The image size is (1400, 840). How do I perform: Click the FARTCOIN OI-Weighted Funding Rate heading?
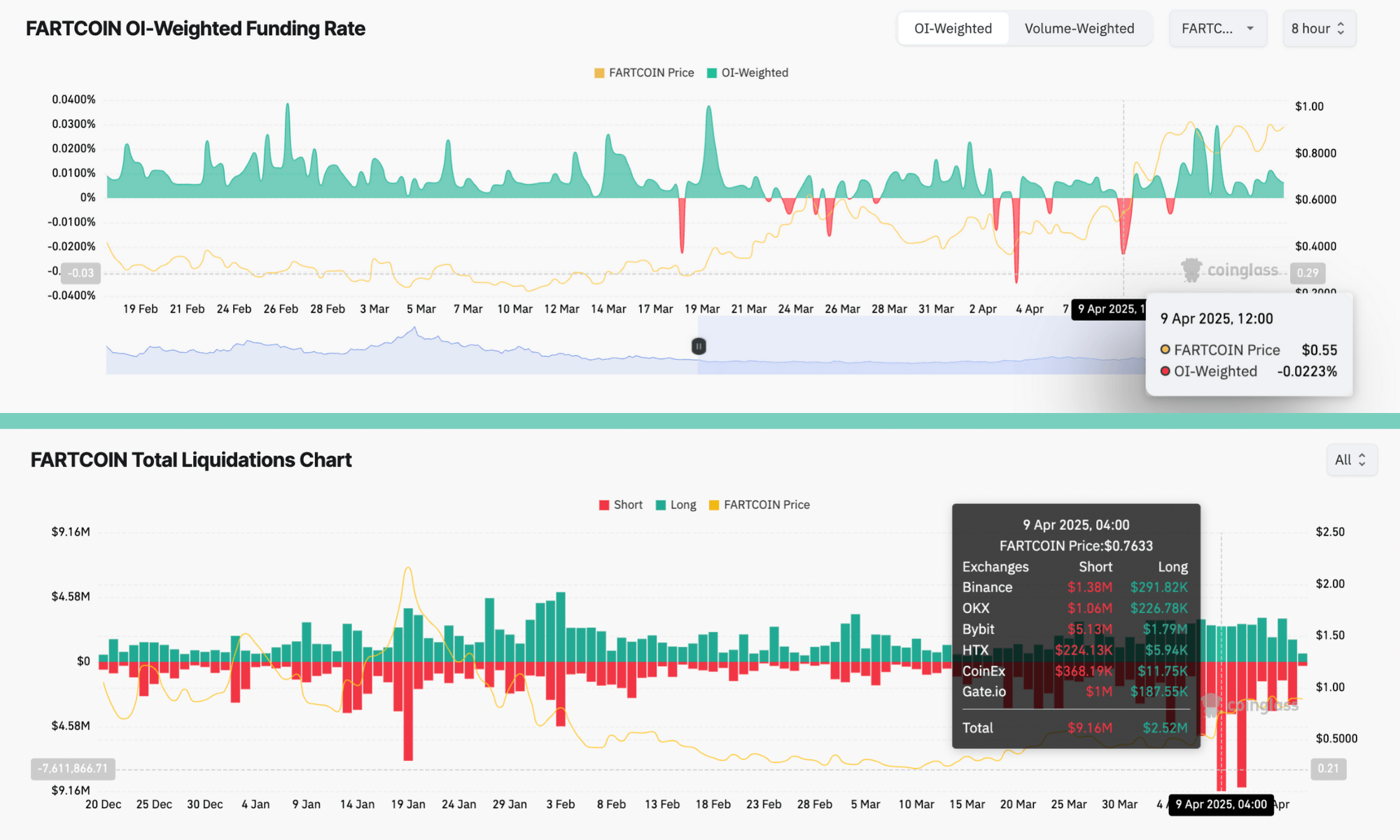pos(195,29)
